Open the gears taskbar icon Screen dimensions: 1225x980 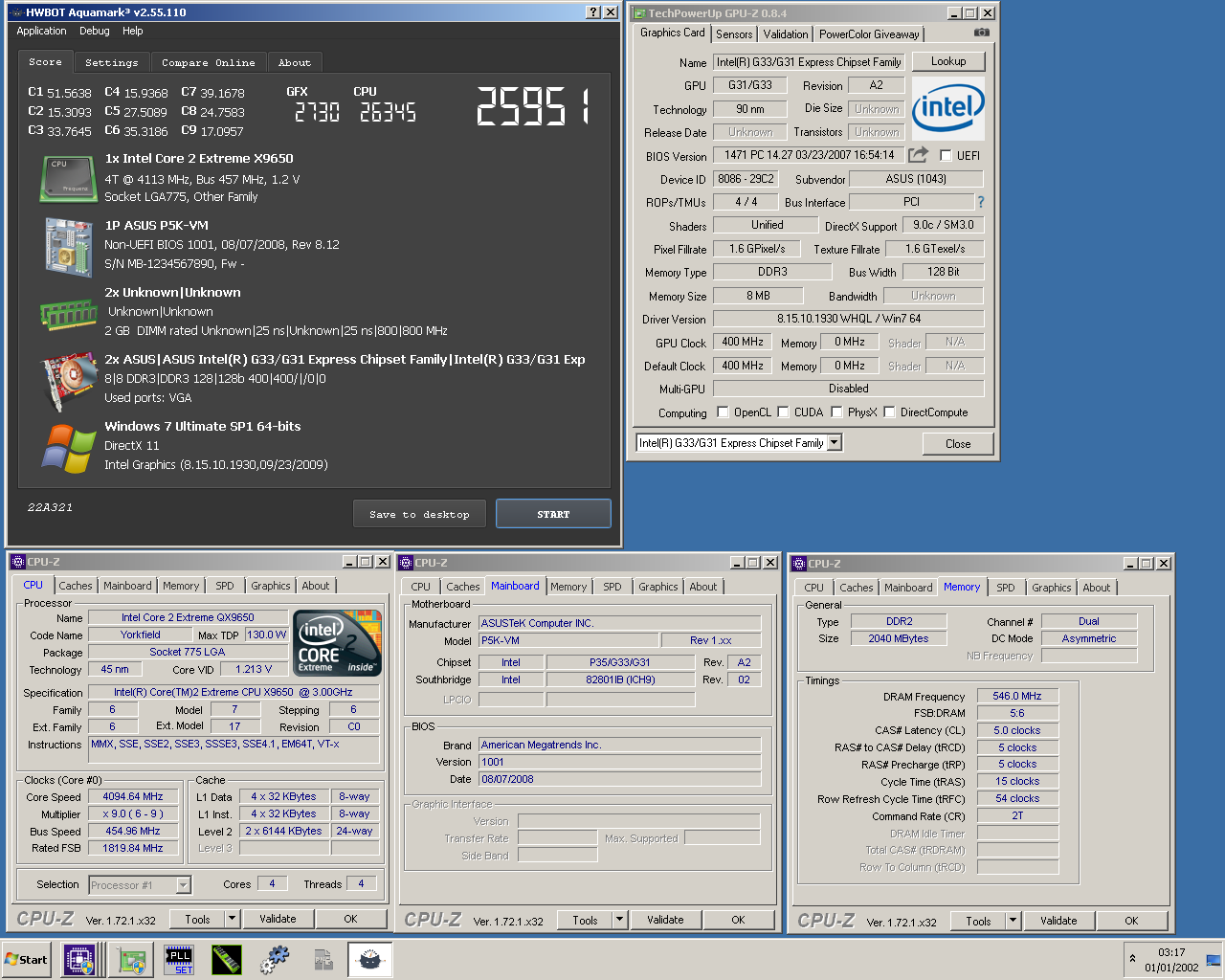pos(275,960)
